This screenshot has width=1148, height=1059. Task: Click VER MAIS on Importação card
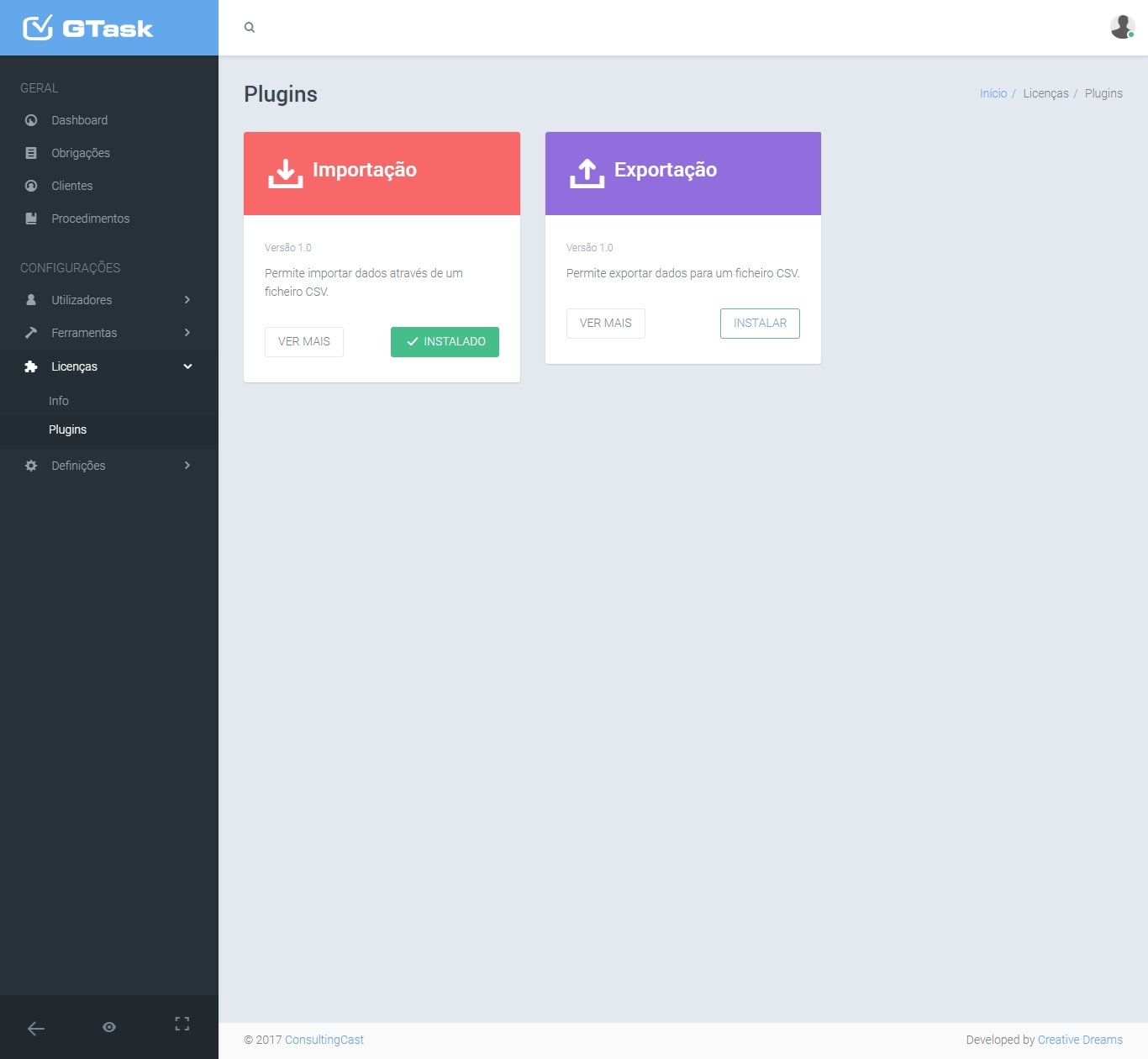point(304,342)
